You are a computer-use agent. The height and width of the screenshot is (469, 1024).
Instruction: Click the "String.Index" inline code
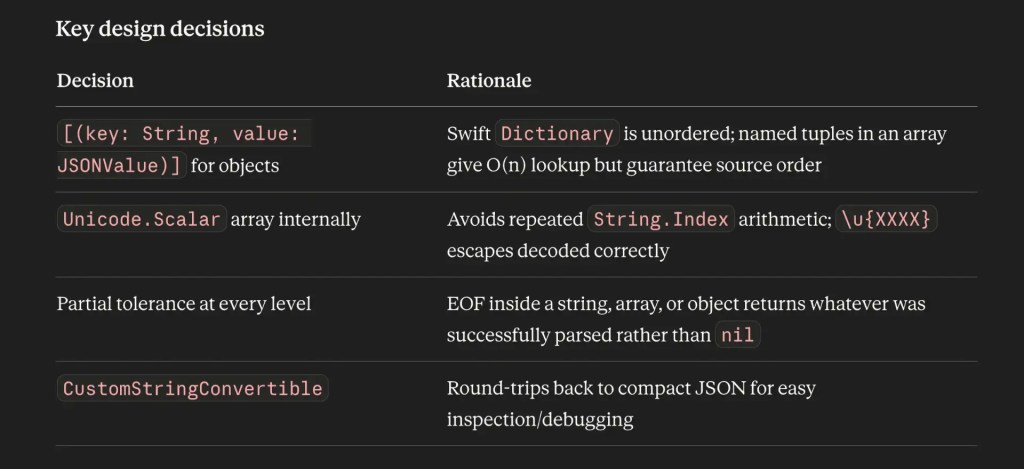point(661,219)
